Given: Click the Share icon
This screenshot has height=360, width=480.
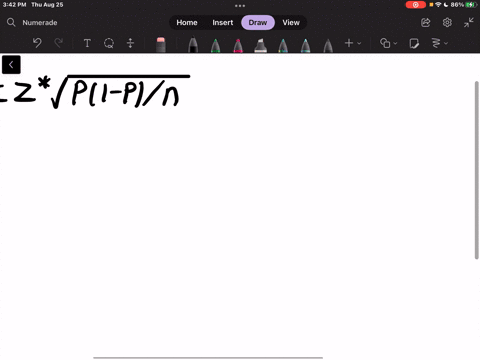Looking at the screenshot, I should click(x=426, y=22).
